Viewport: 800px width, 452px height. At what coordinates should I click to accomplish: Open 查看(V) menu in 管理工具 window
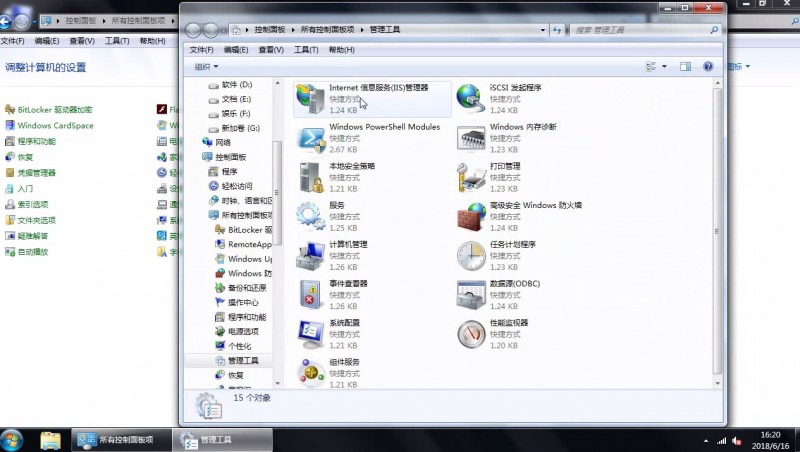(271, 49)
